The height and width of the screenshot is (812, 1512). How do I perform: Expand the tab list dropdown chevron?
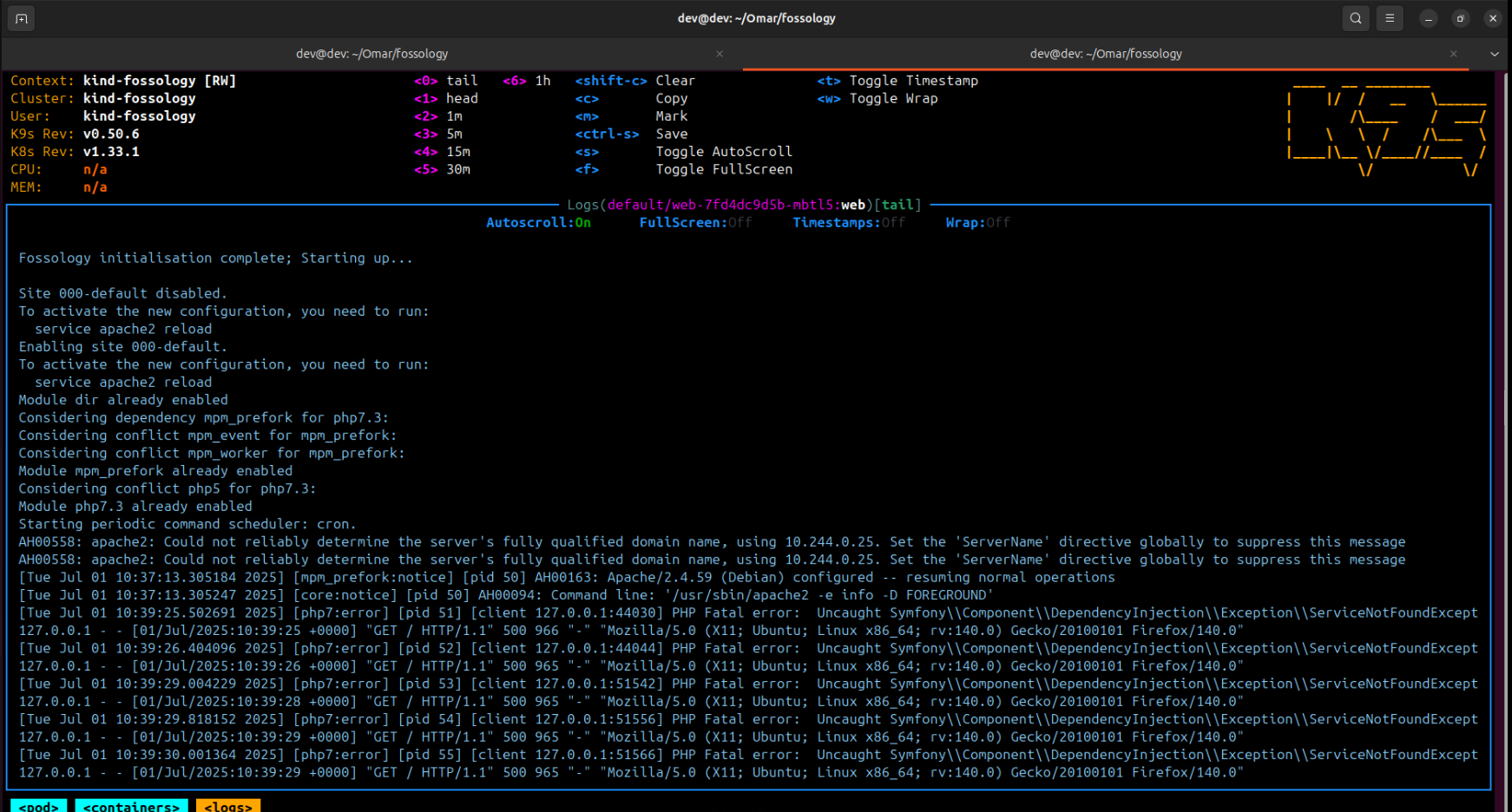coord(1495,54)
